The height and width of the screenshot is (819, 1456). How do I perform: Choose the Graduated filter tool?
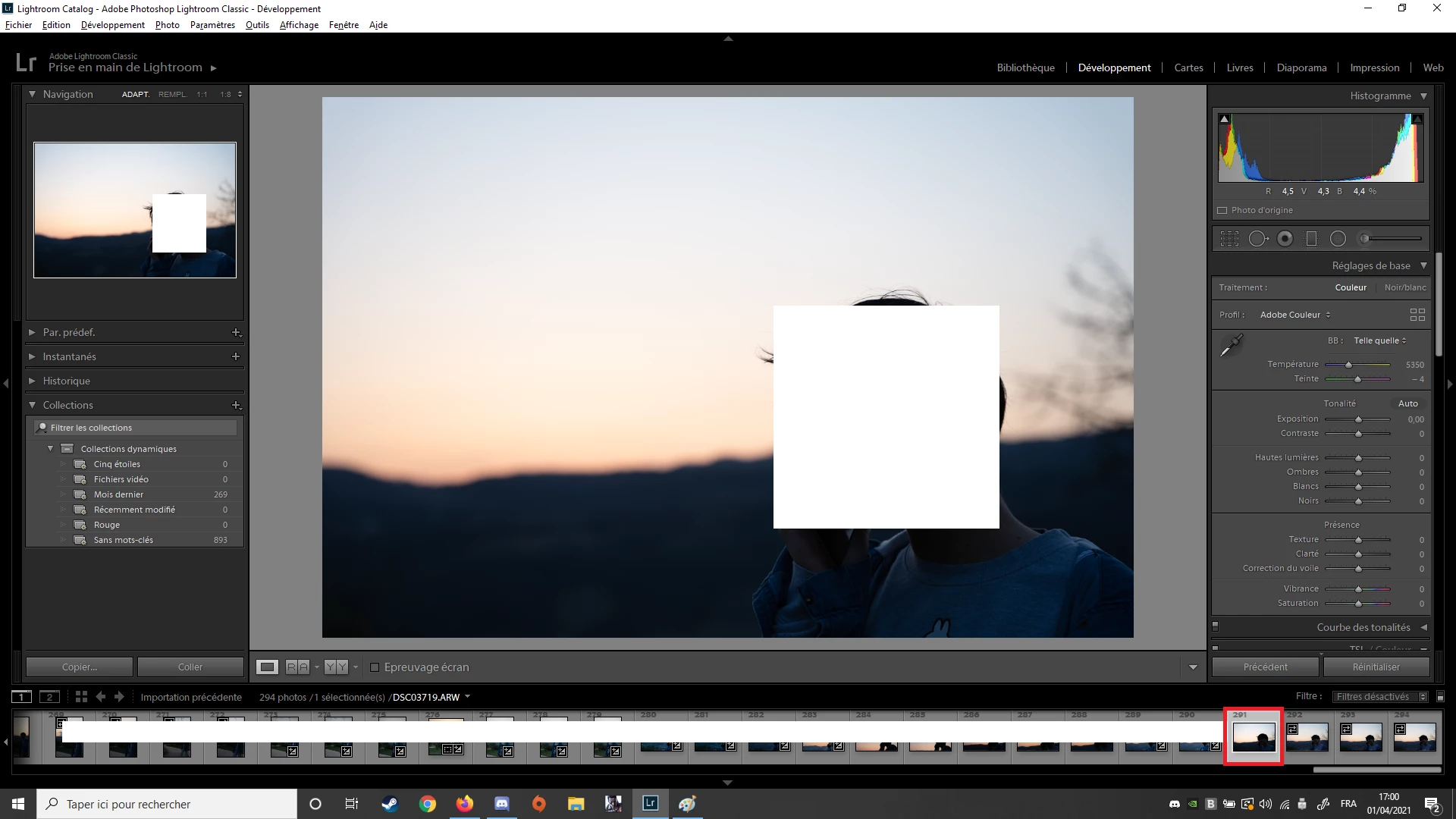tap(1311, 239)
